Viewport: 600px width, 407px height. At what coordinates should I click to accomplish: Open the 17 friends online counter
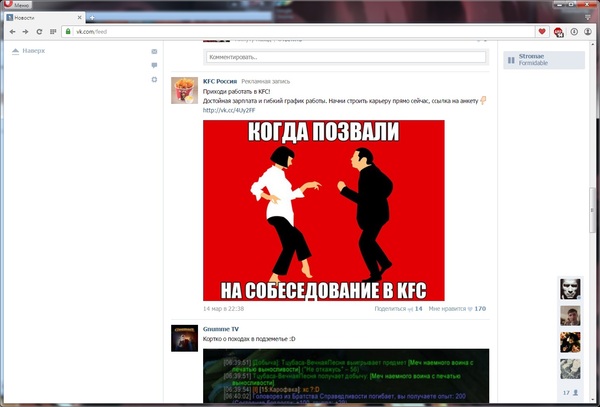(570, 392)
